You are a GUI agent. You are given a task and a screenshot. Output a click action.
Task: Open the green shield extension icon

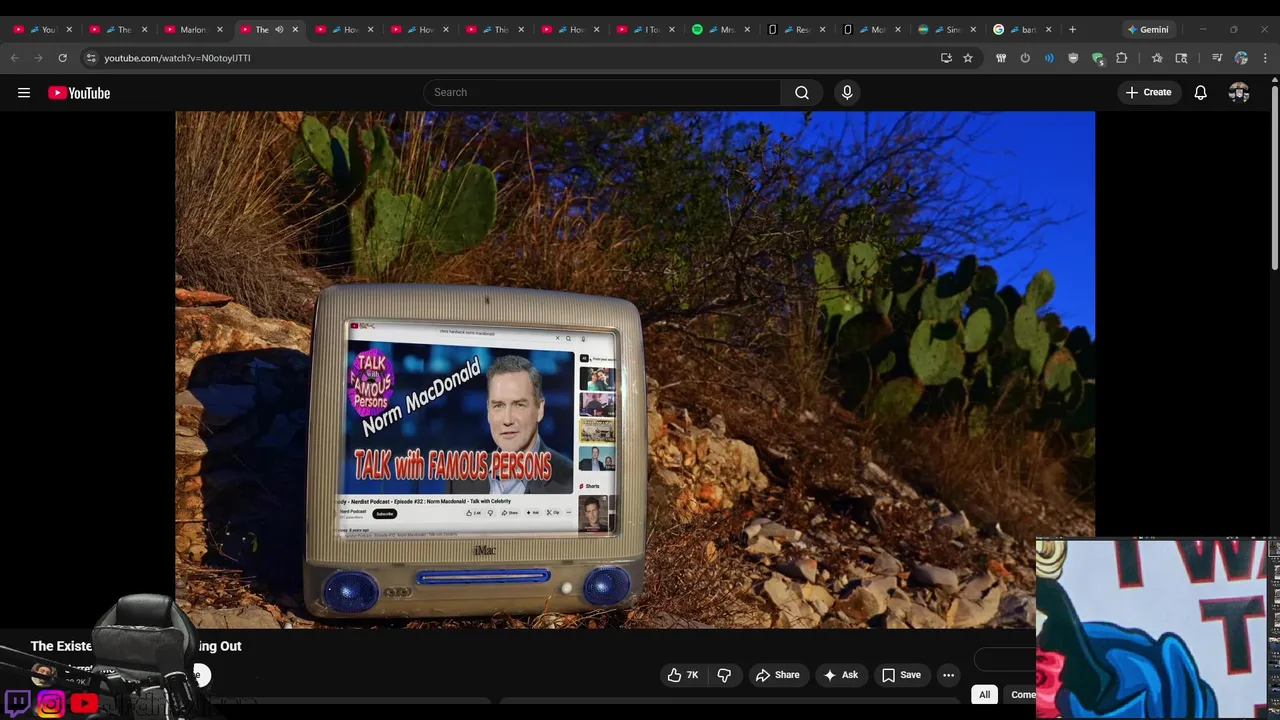pos(1097,58)
